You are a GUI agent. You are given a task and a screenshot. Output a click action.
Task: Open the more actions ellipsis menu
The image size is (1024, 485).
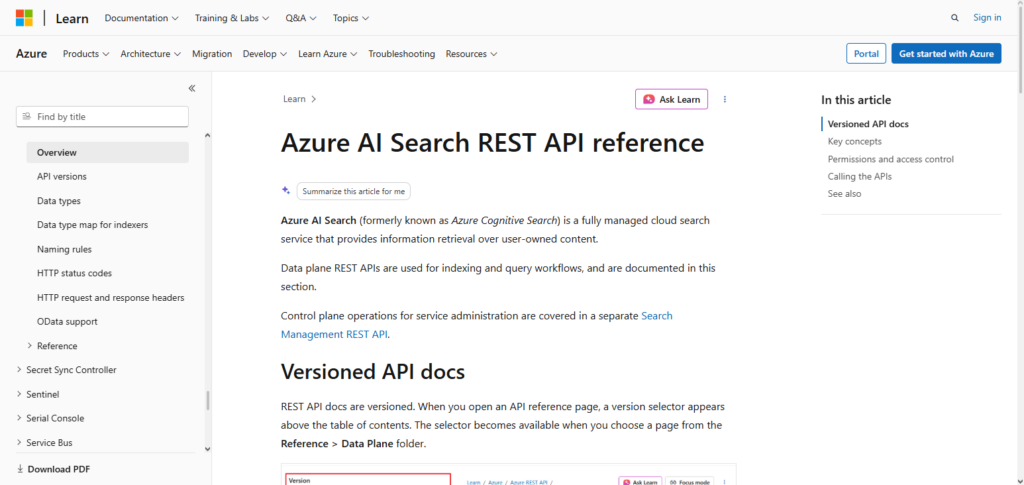click(725, 99)
